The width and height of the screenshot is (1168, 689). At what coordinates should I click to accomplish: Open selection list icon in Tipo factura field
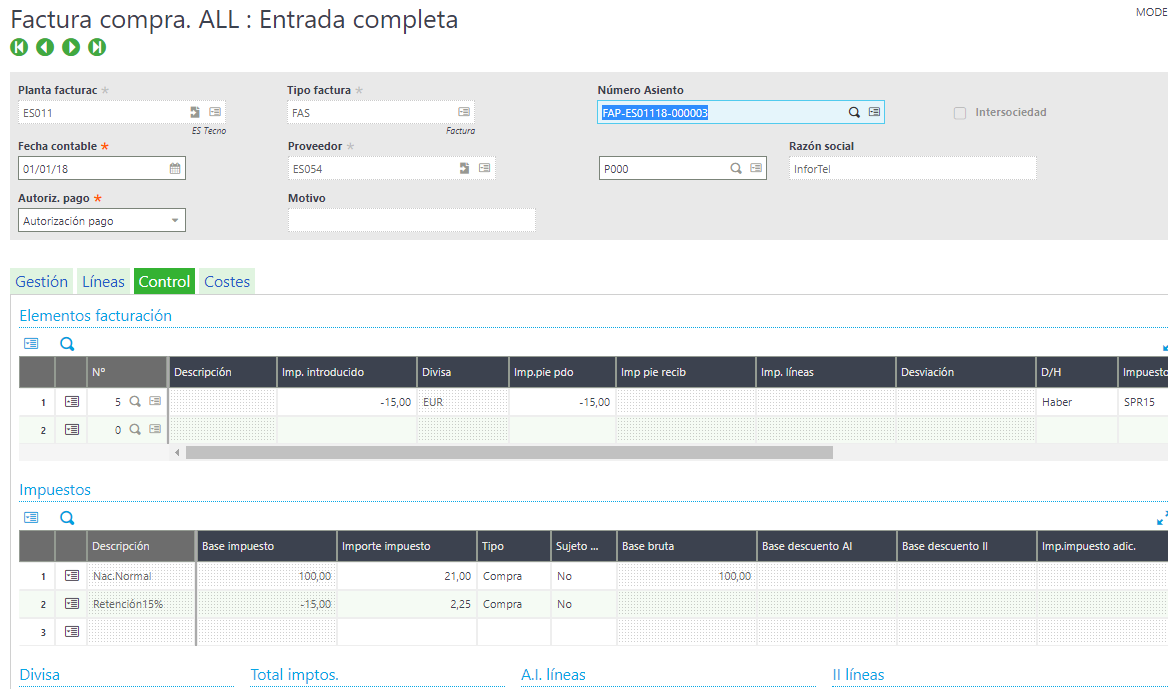pyautogui.click(x=464, y=112)
